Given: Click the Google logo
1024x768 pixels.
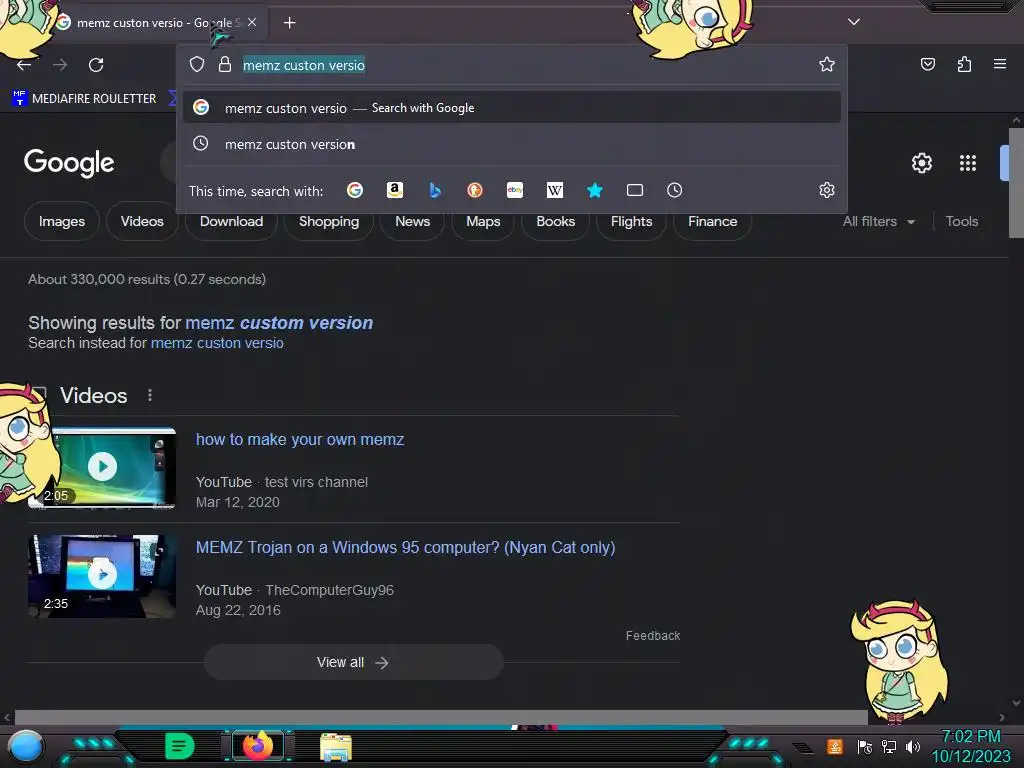Looking at the screenshot, I should click(69, 163).
